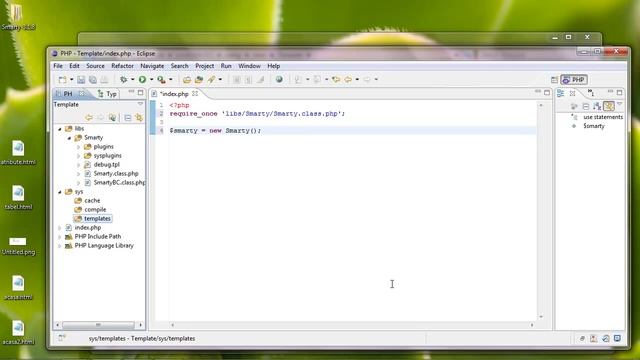
Task: Toggle alphabetical sort in Outline toolbar
Action: [597, 106]
